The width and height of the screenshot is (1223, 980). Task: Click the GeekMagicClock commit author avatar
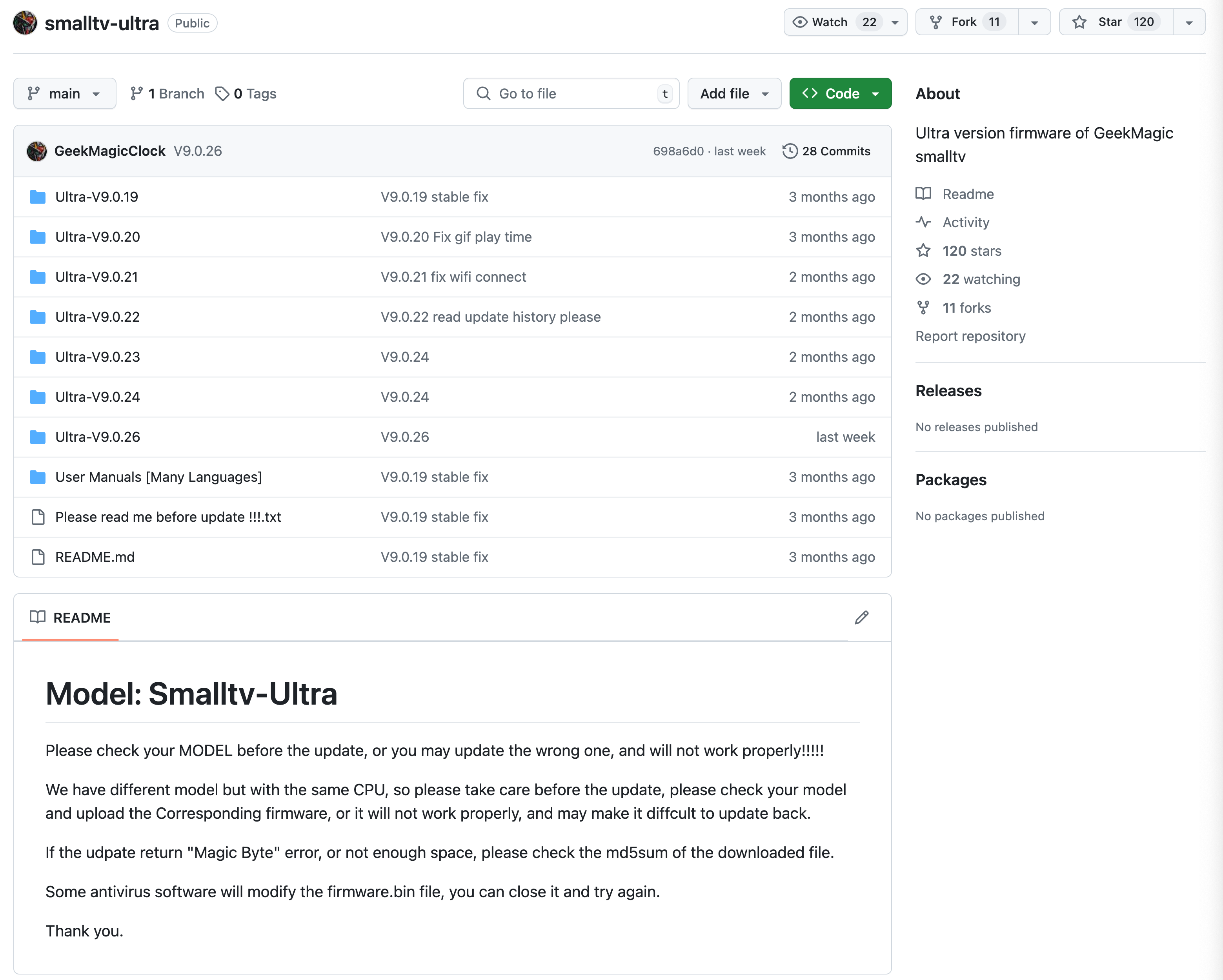[x=37, y=151]
